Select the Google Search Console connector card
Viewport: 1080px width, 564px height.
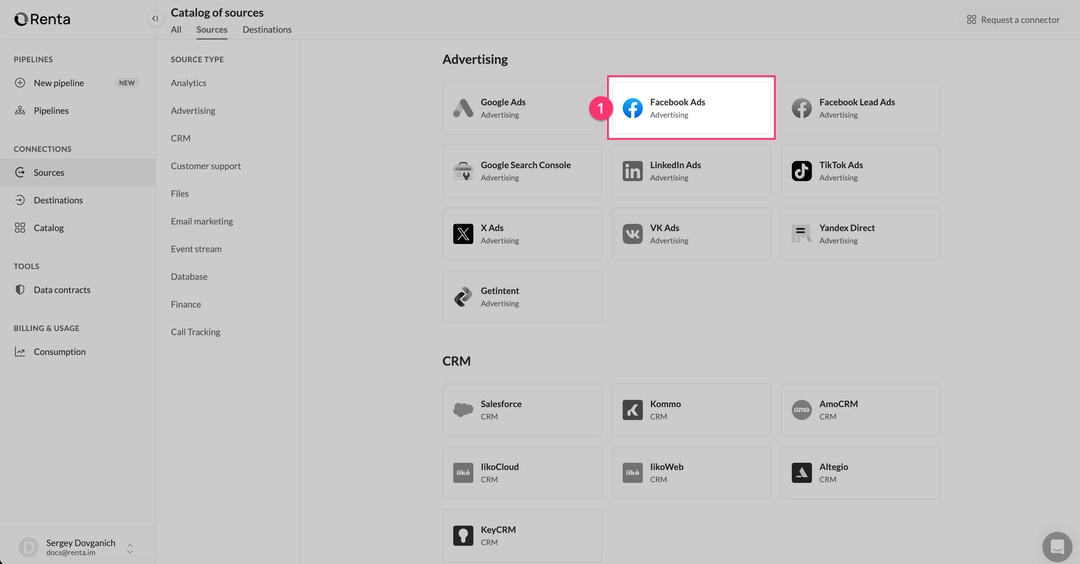point(523,171)
